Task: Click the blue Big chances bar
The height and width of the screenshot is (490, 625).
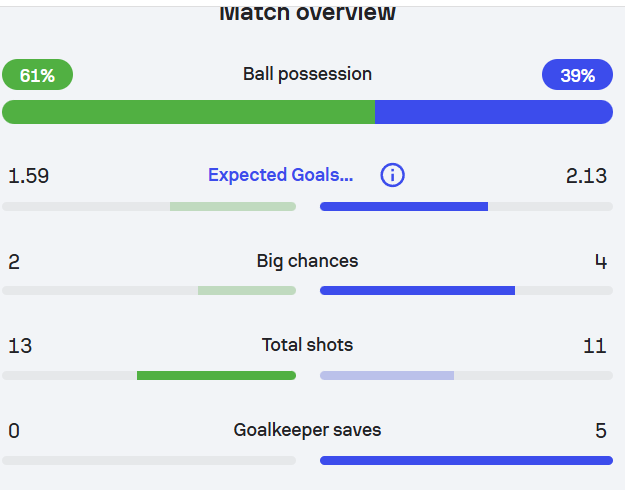Action: pos(417,291)
